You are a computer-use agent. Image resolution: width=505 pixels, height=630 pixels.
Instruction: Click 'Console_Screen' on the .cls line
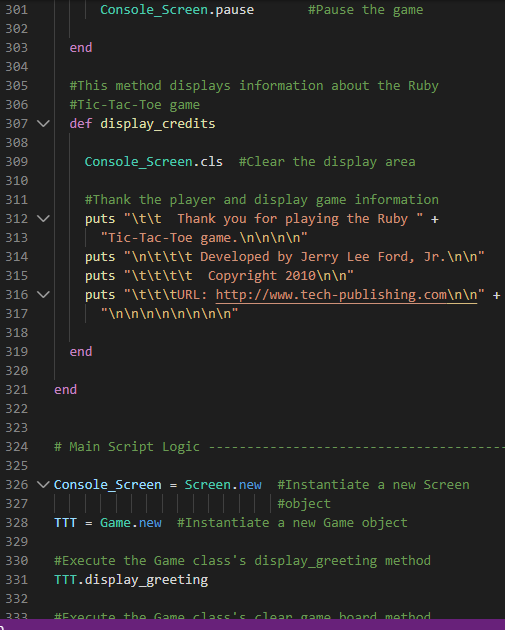139,162
